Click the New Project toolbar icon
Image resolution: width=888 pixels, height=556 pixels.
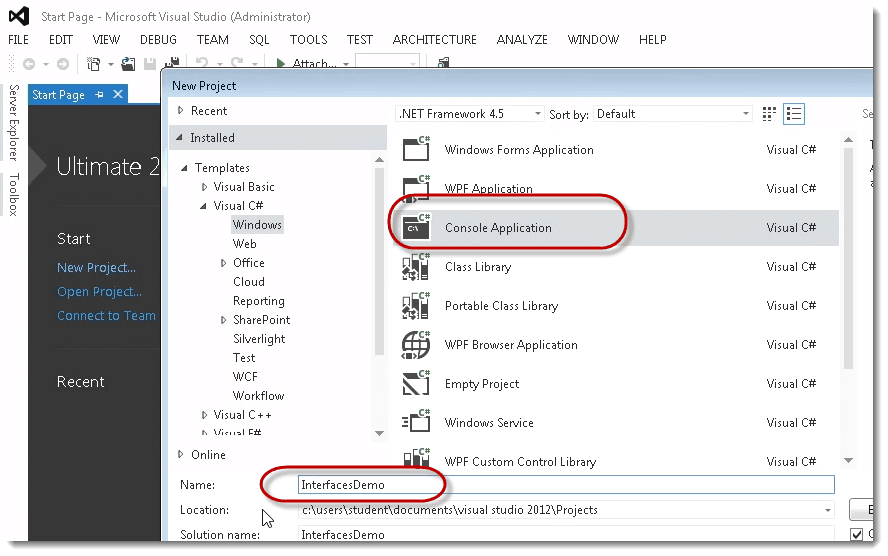click(93, 64)
